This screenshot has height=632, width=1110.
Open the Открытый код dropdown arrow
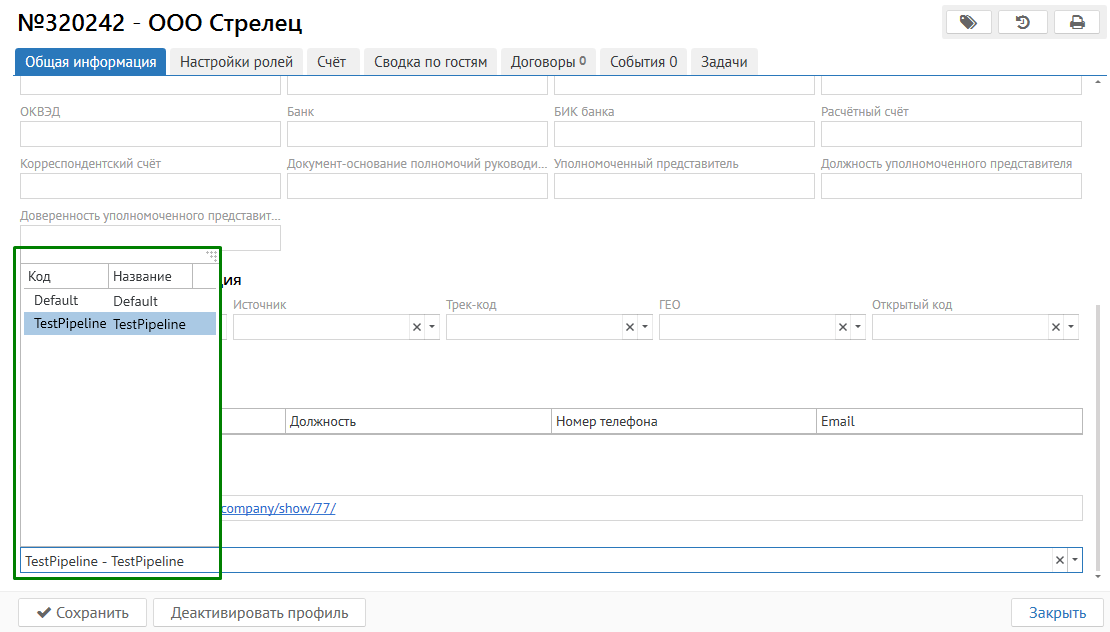(x=1071, y=327)
